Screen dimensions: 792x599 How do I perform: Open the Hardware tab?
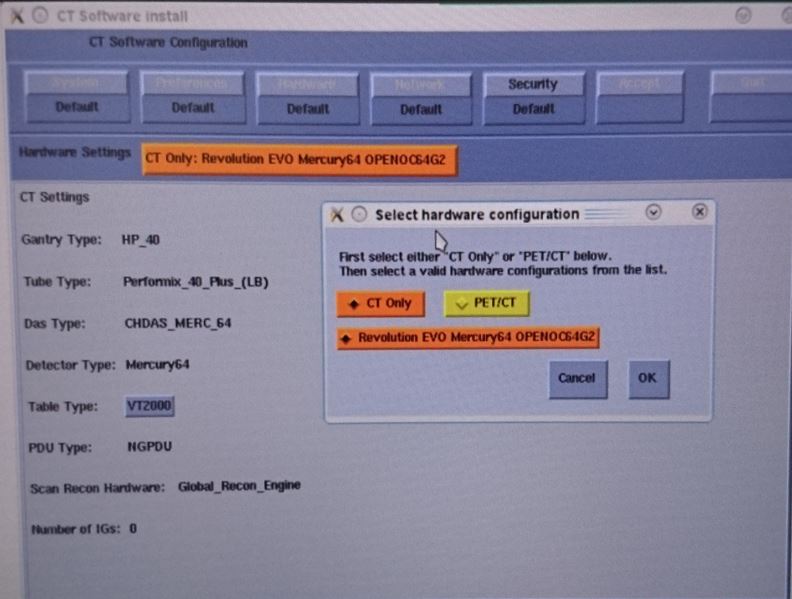click(x=307, y=84)
